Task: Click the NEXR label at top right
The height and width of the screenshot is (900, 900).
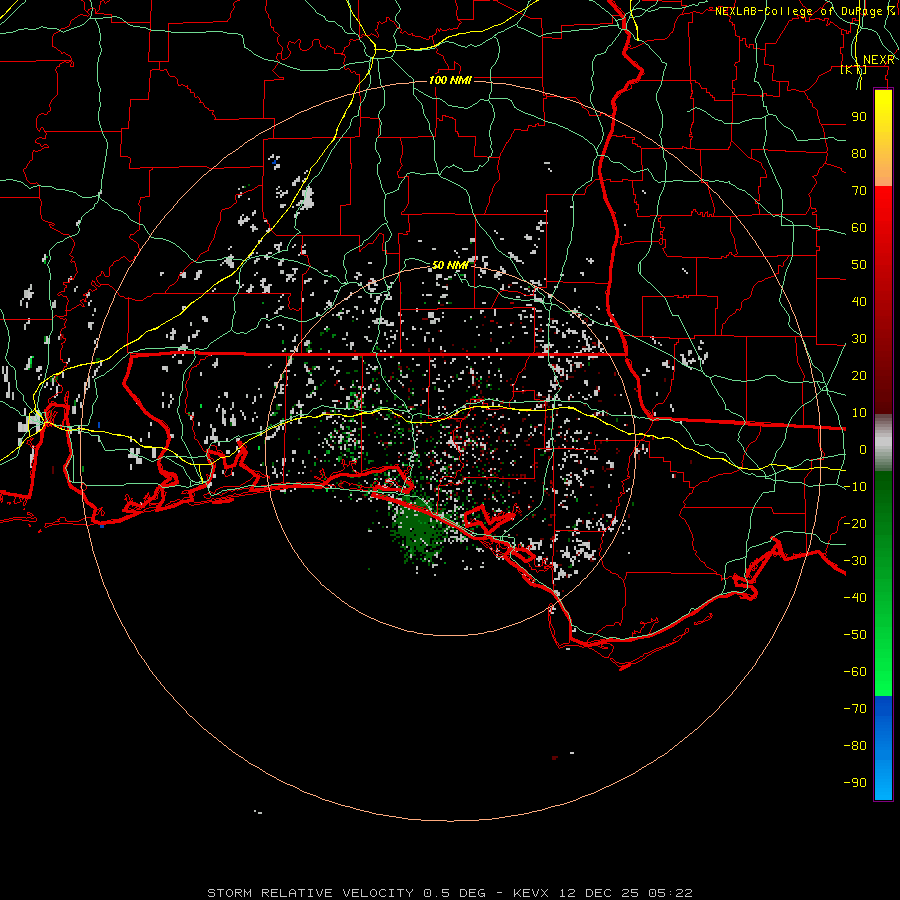Action: tap(878, 60)
